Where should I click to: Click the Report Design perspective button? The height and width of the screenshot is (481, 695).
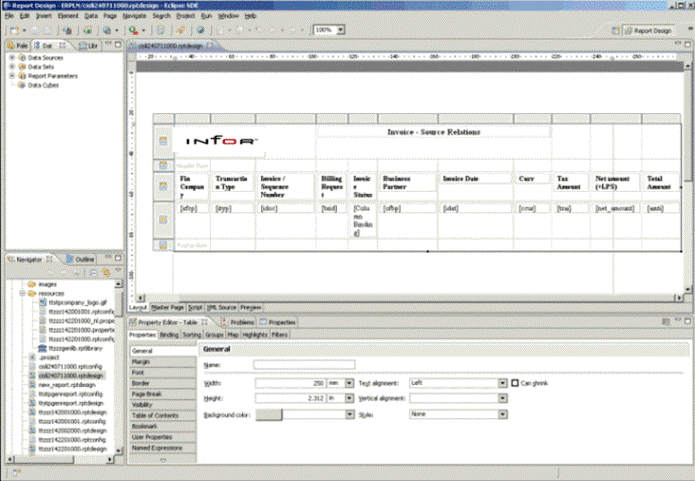652,31
